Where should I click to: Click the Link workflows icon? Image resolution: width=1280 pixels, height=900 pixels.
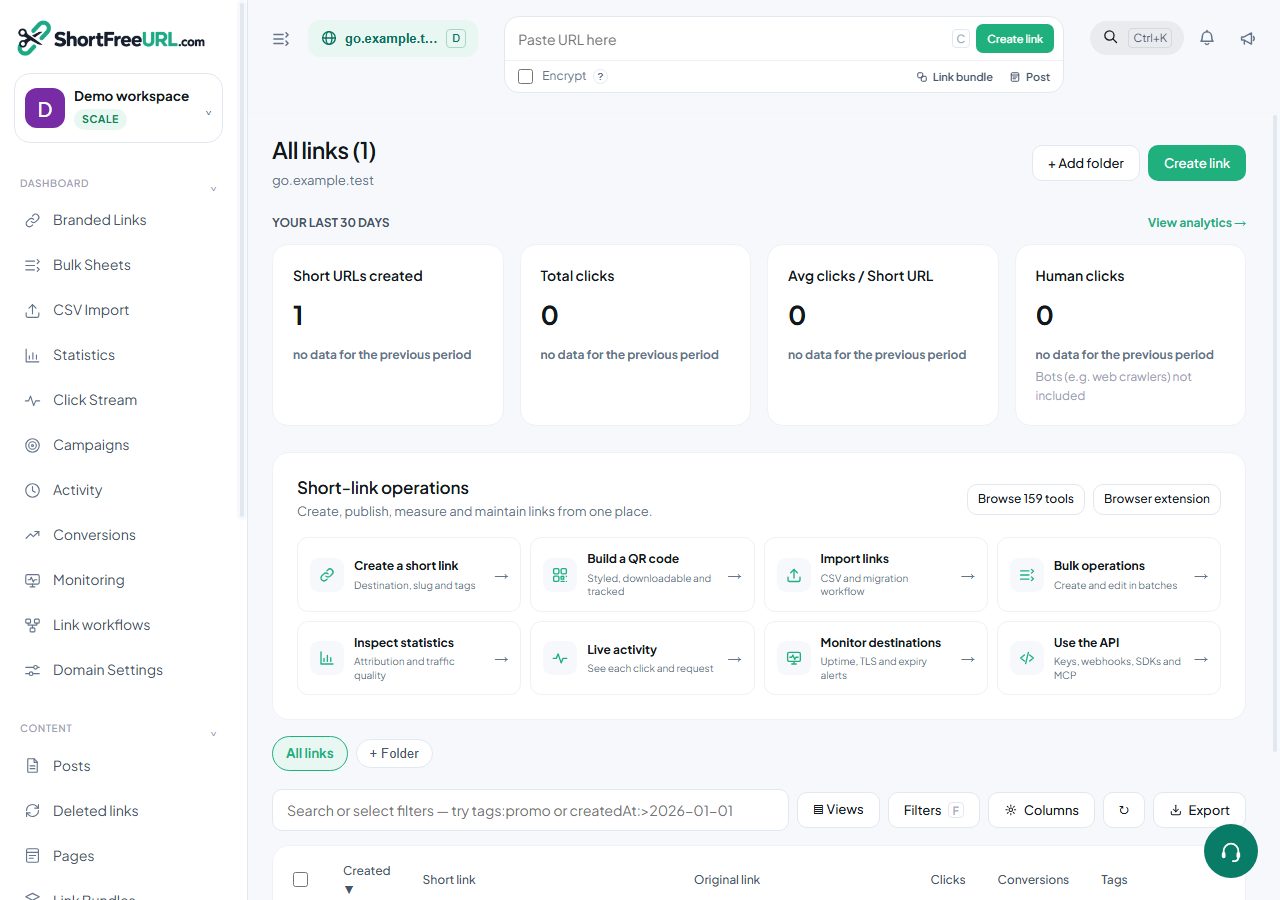(32, 625)
